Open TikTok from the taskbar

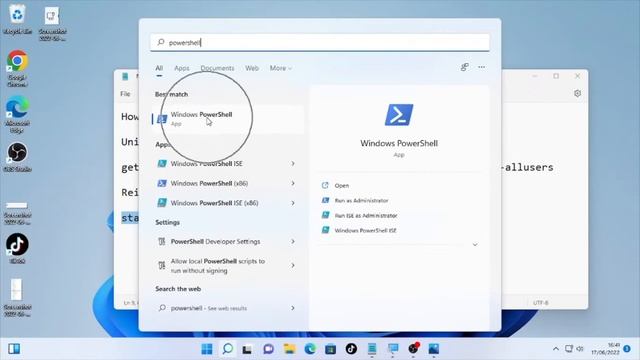click(351, 349)
